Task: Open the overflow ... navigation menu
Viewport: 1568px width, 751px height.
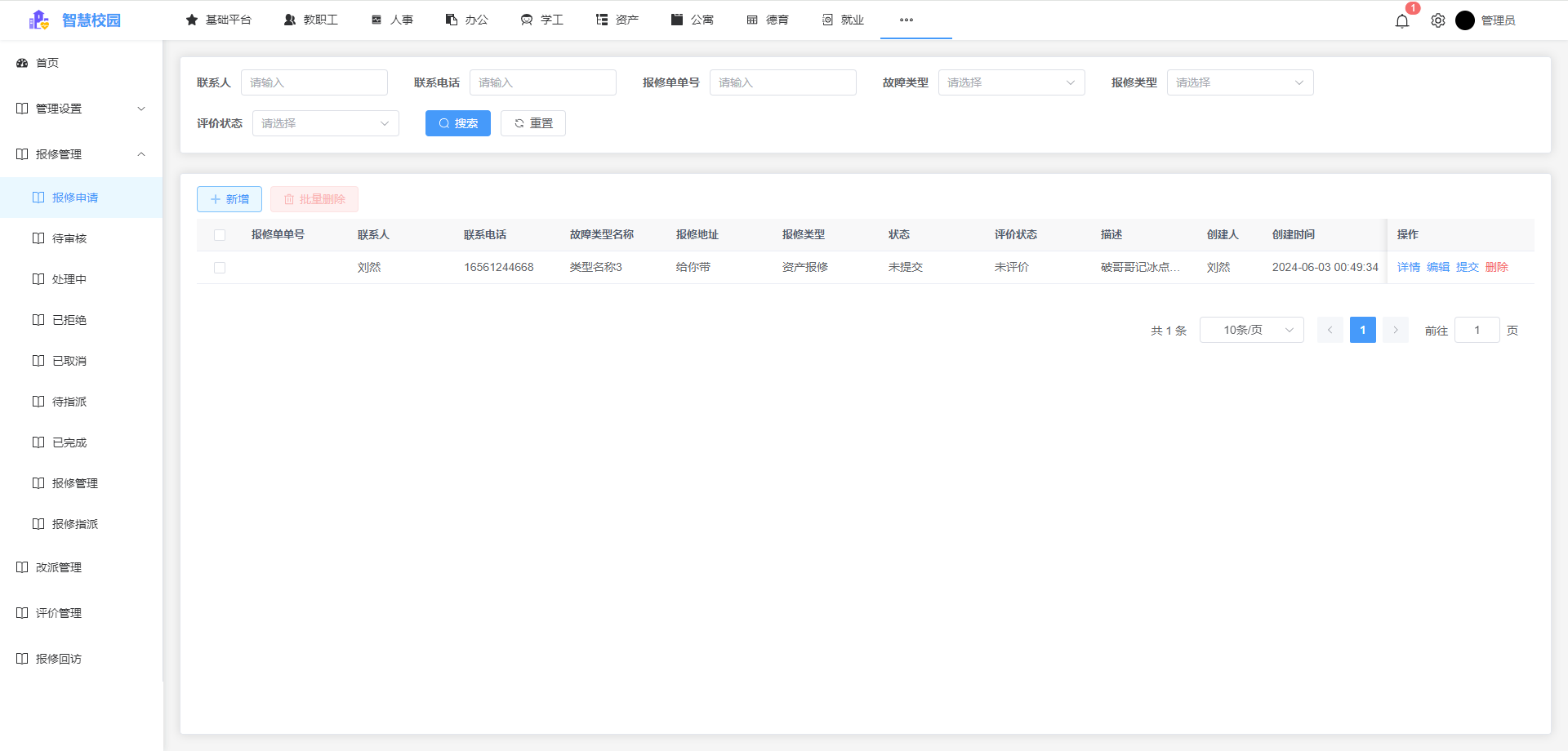Action: tap(906, 20)
